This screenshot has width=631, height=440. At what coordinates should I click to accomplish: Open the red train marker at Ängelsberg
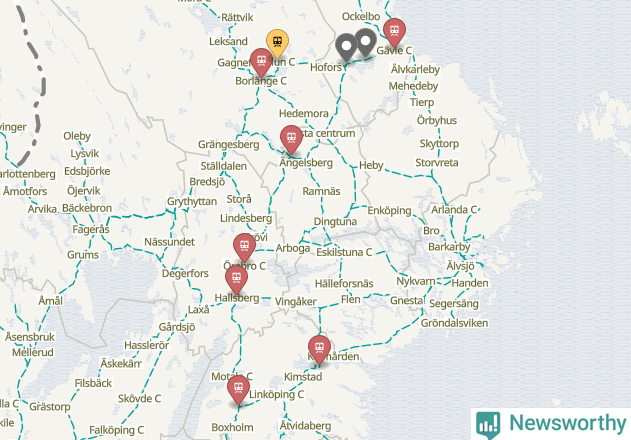292,139
